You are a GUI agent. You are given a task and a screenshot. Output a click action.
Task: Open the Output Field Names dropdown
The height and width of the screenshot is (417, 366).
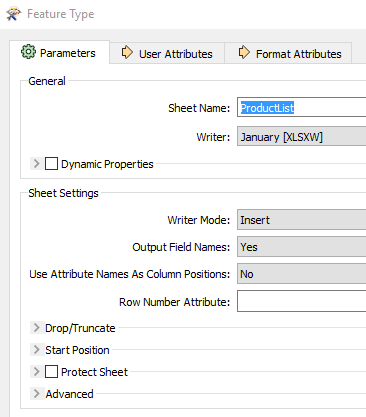pos(301,247)
